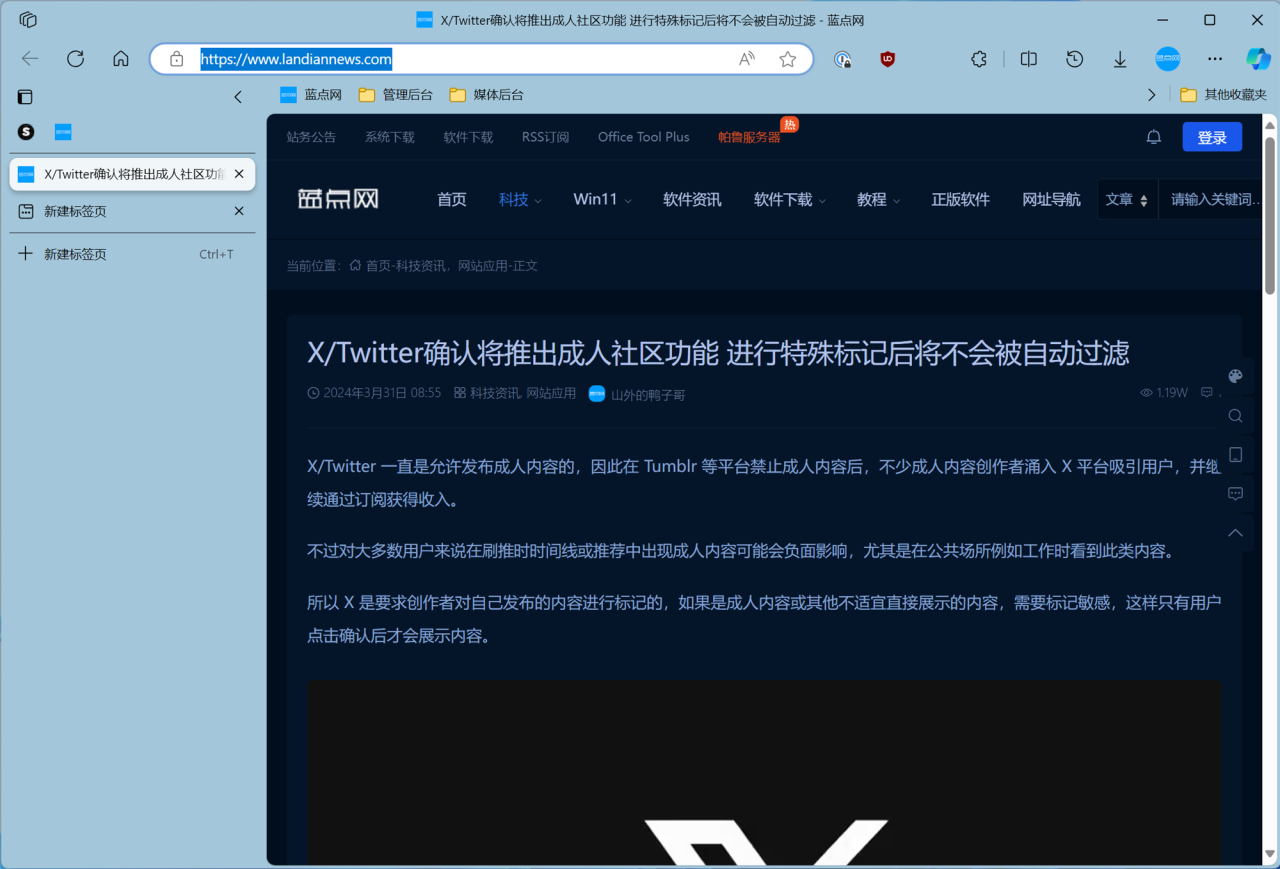Expand the Win11 navigation menu

click(602, 199)
